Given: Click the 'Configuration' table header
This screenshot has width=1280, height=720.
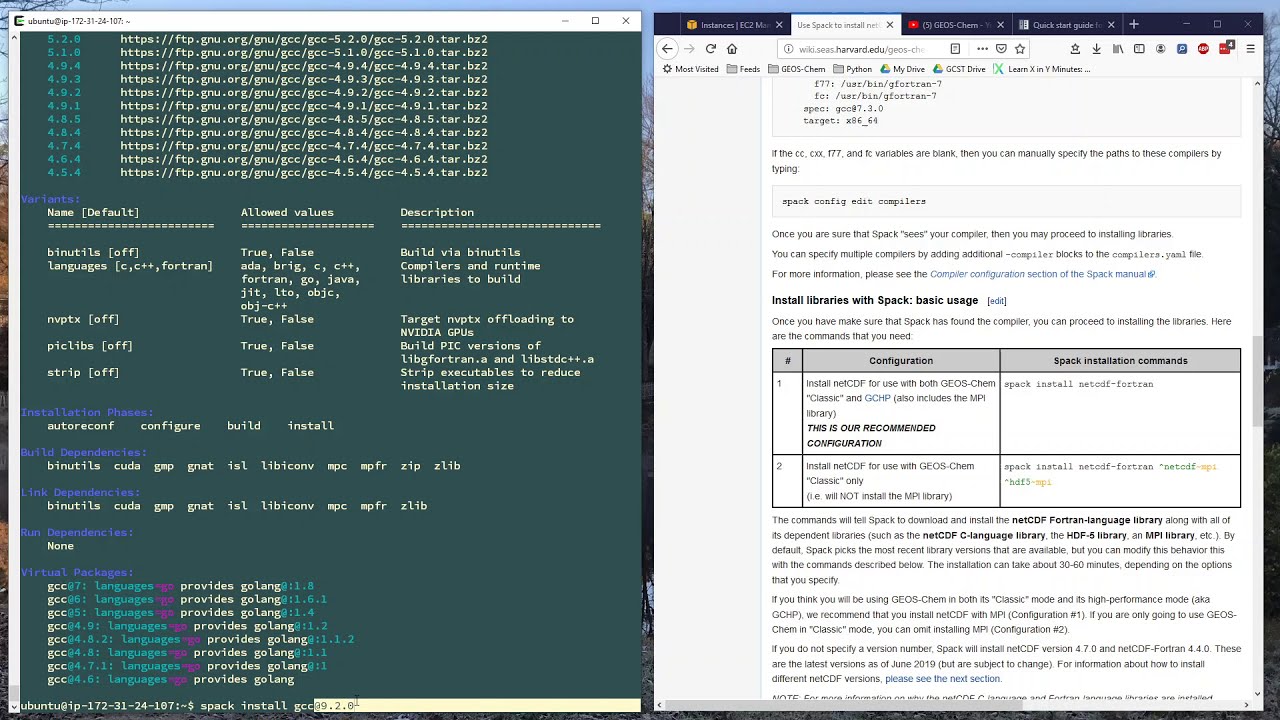Looking at the screenshot, I should click(x=900, y=360).
